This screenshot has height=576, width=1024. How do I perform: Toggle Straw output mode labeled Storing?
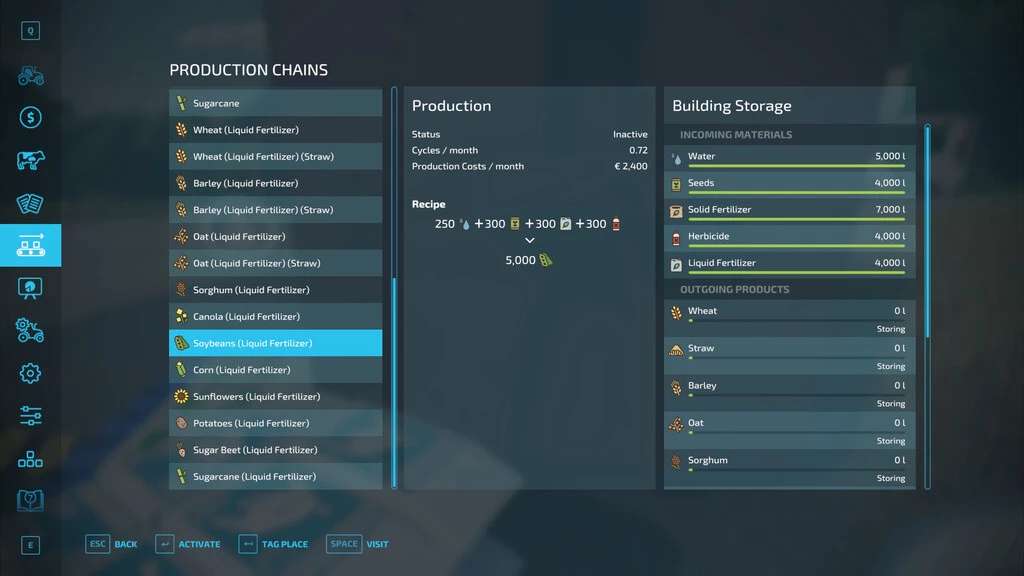[890, 366]
